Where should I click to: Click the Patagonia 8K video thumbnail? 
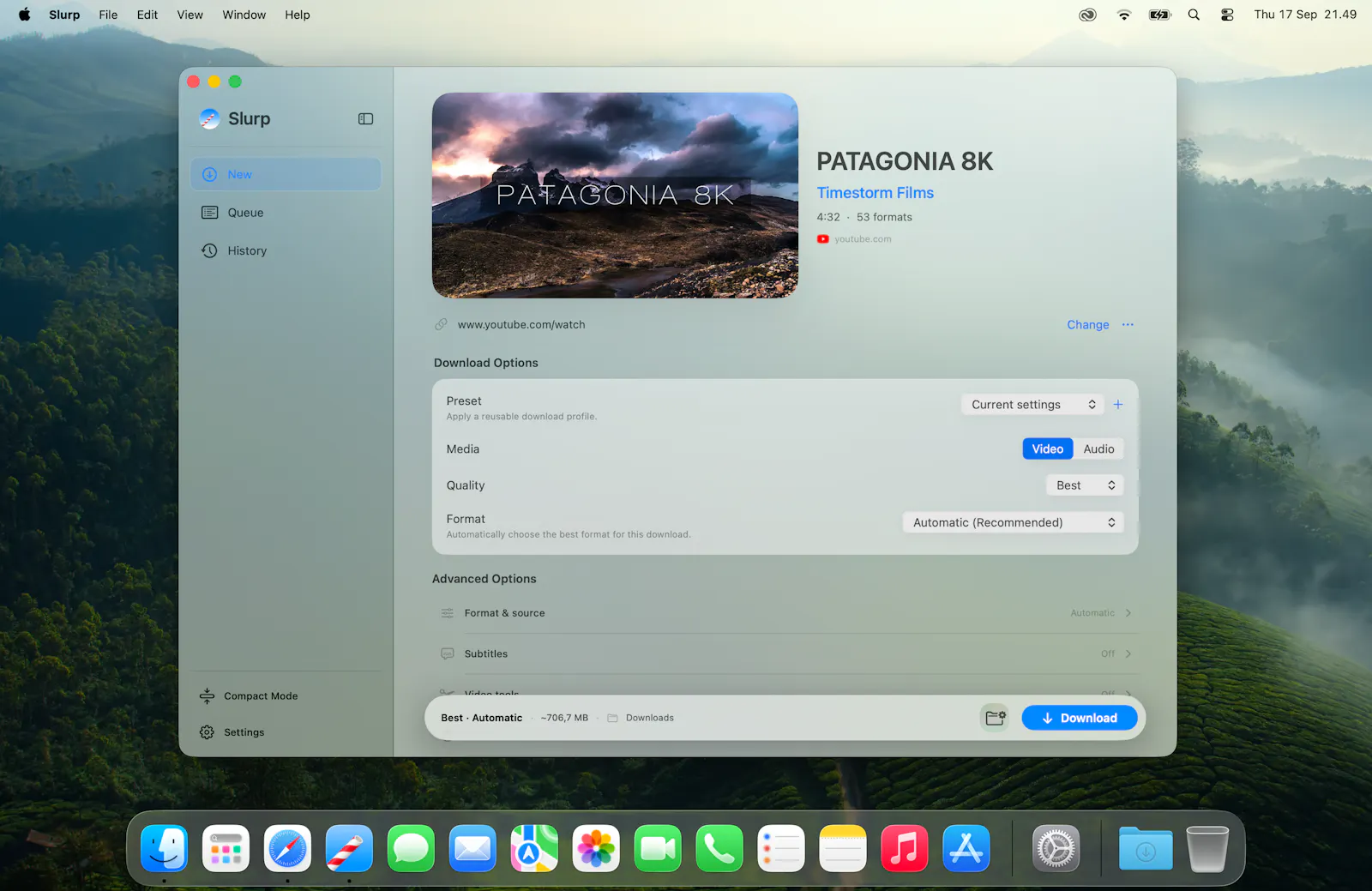coord(615,196)
